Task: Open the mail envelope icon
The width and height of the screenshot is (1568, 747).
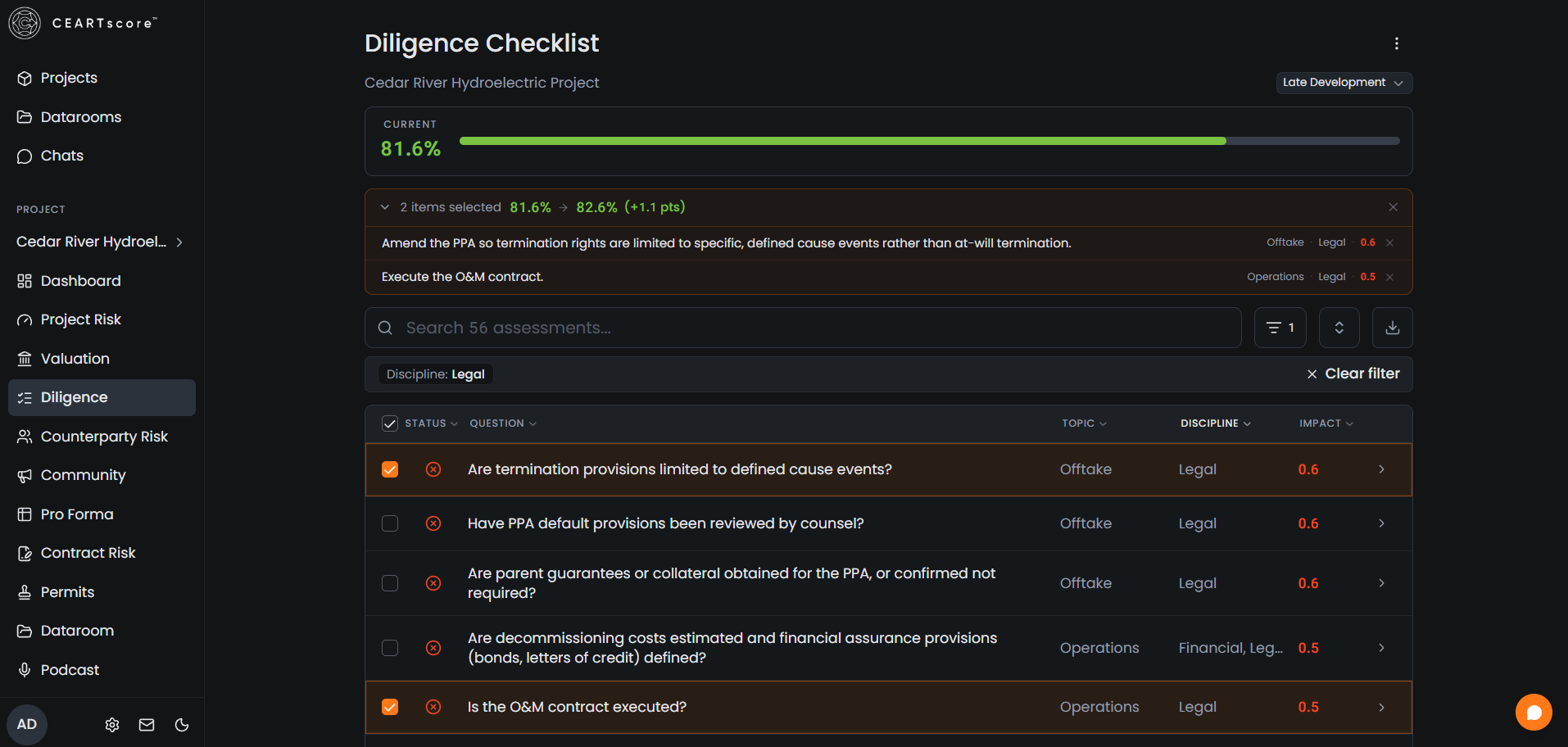Action: pyautogui.click(x=147, y=725)
